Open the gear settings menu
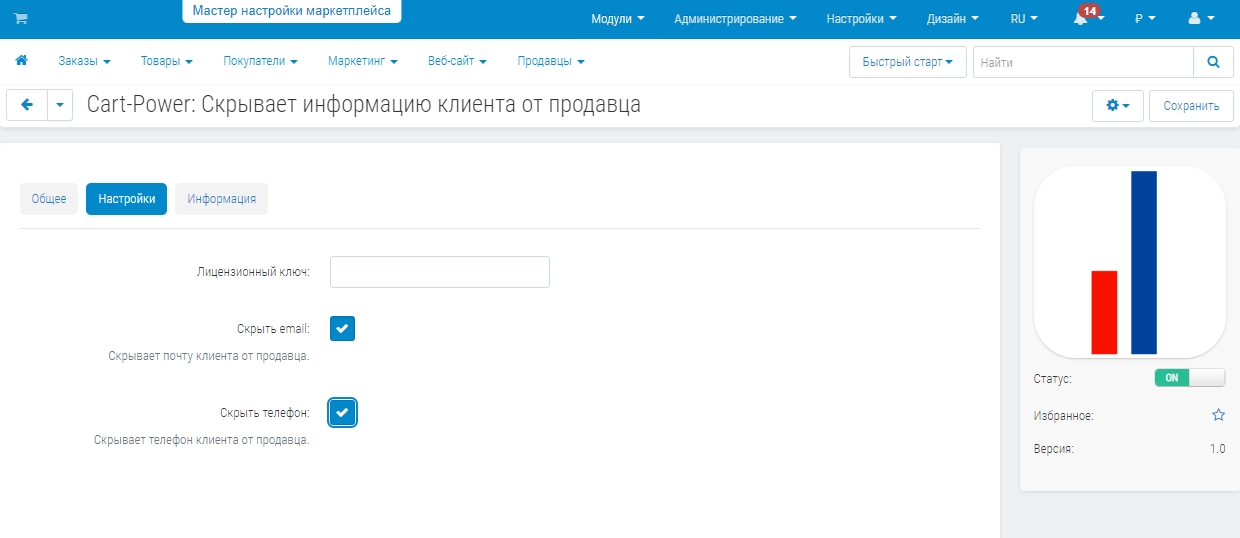 pos(1117,106)
